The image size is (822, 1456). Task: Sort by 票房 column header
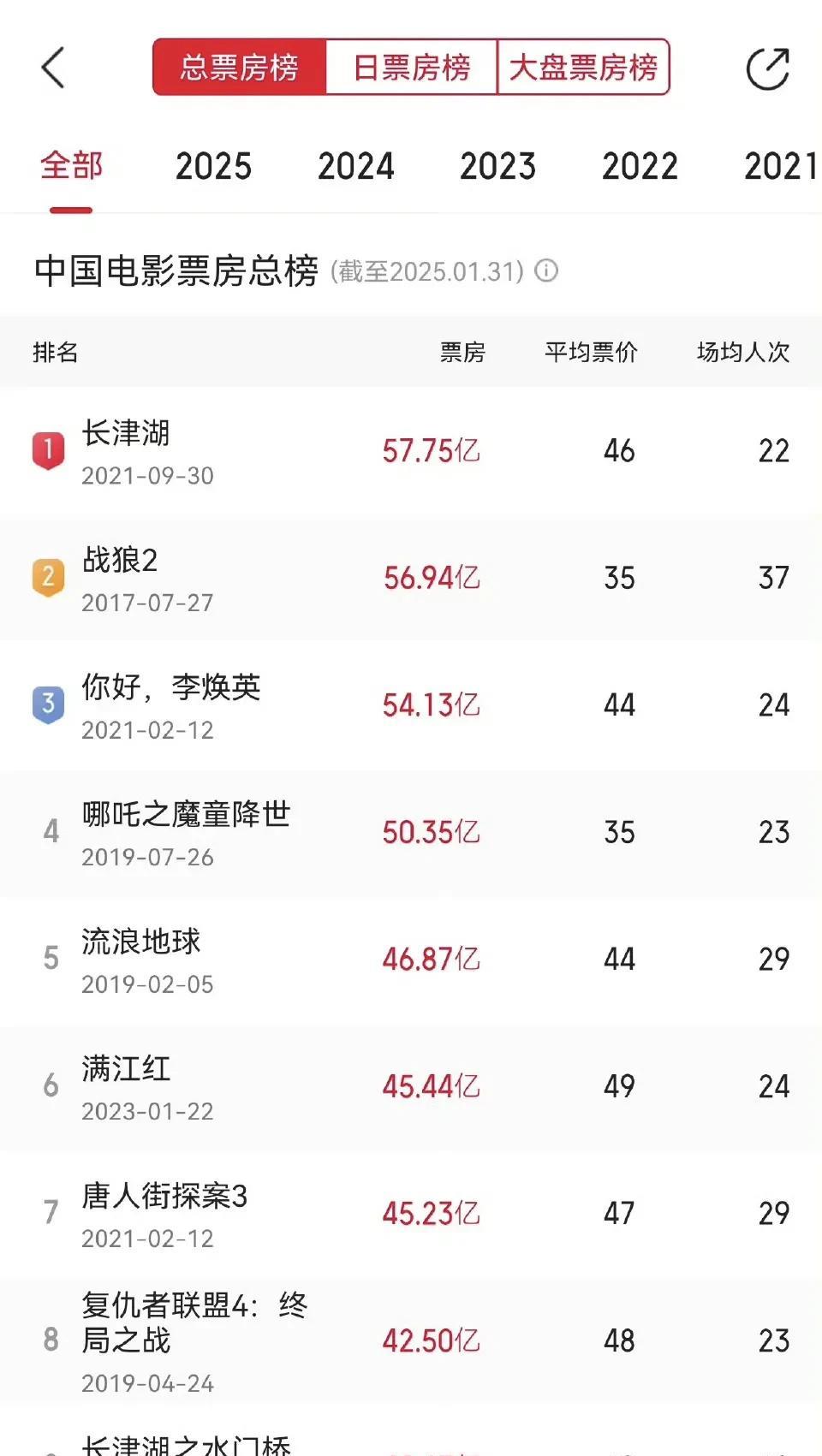tap(462, 352)
